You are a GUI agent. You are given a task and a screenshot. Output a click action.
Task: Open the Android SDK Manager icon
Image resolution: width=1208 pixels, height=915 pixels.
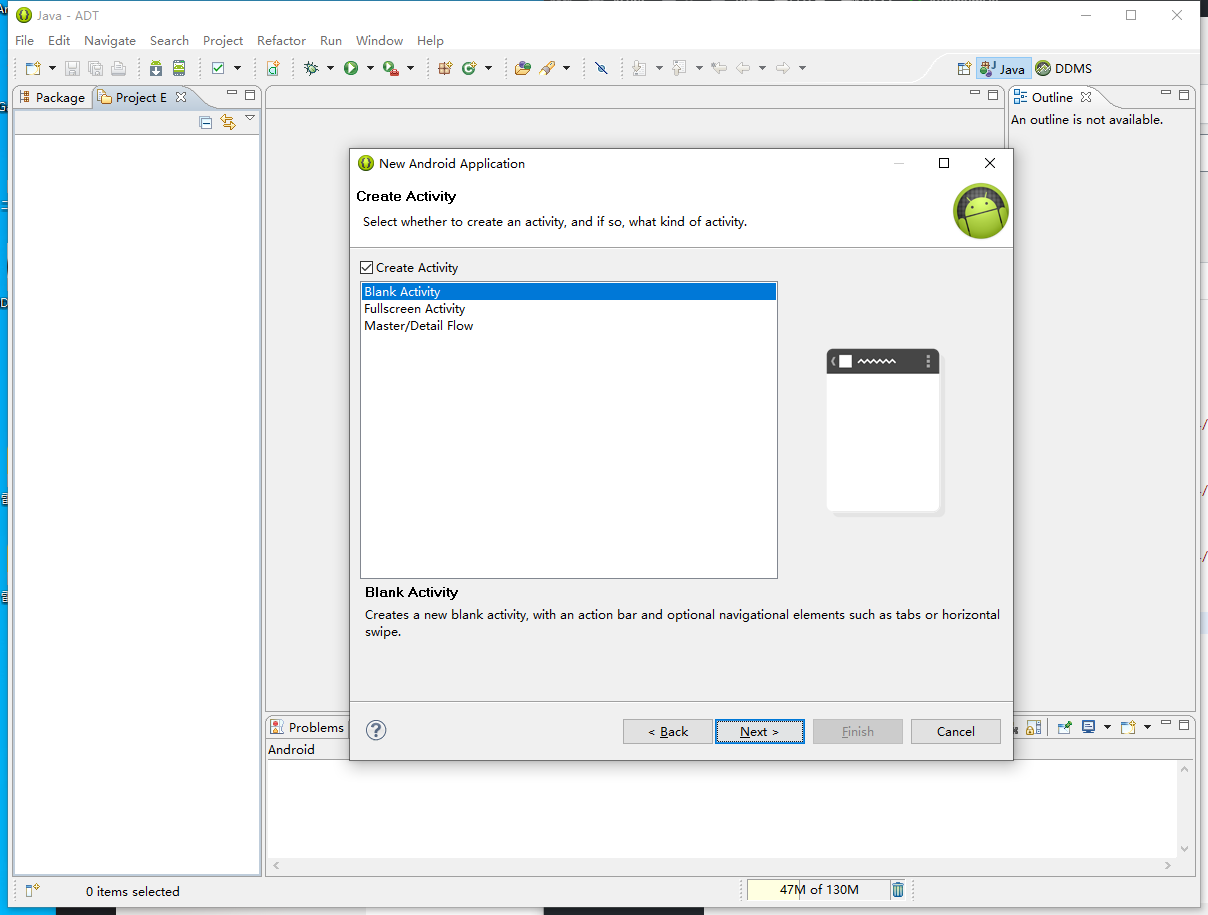point(156,68)
